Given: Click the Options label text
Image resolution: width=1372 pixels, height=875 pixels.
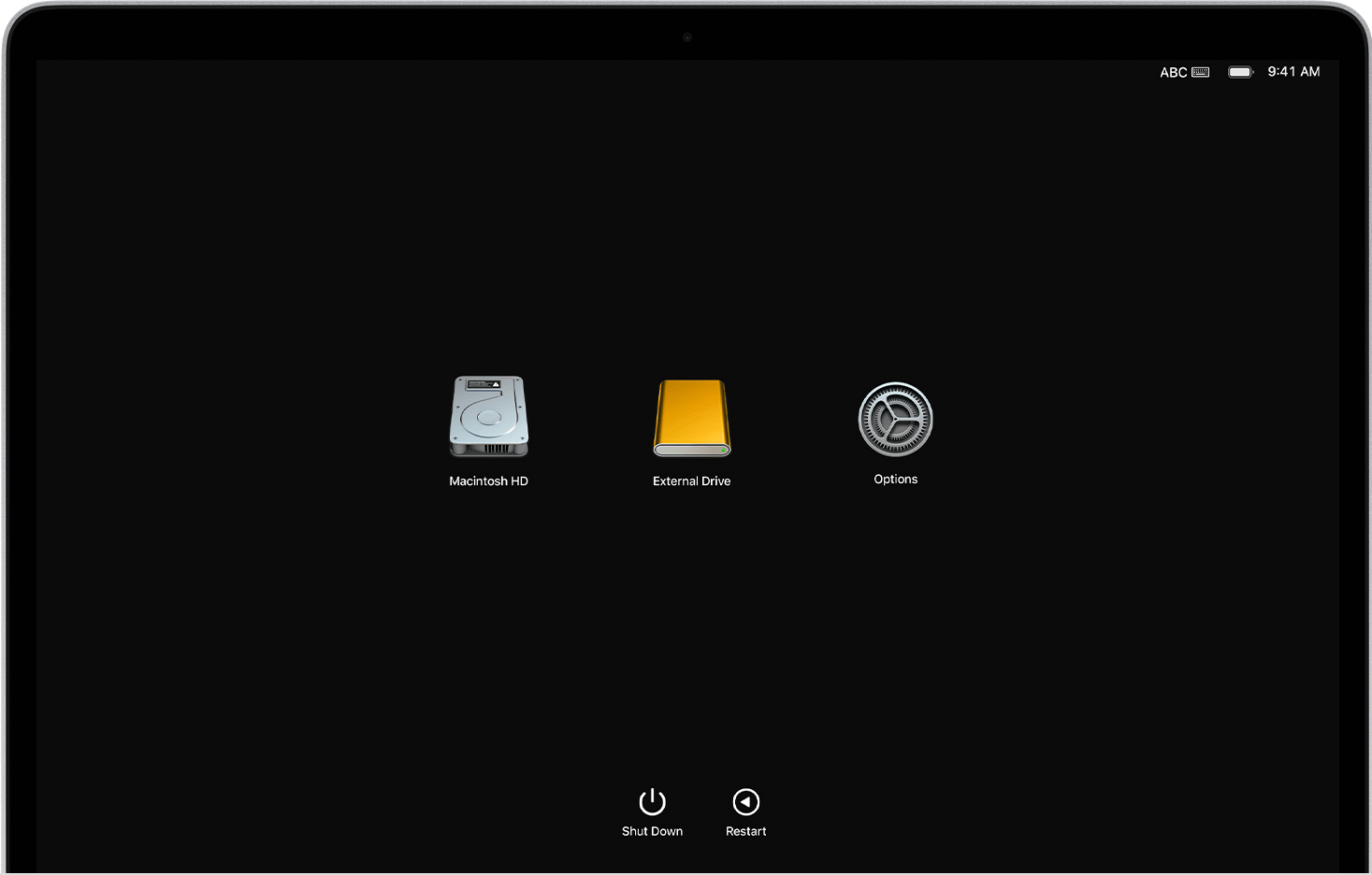Looking at the screenshot, I should point(896,480).
